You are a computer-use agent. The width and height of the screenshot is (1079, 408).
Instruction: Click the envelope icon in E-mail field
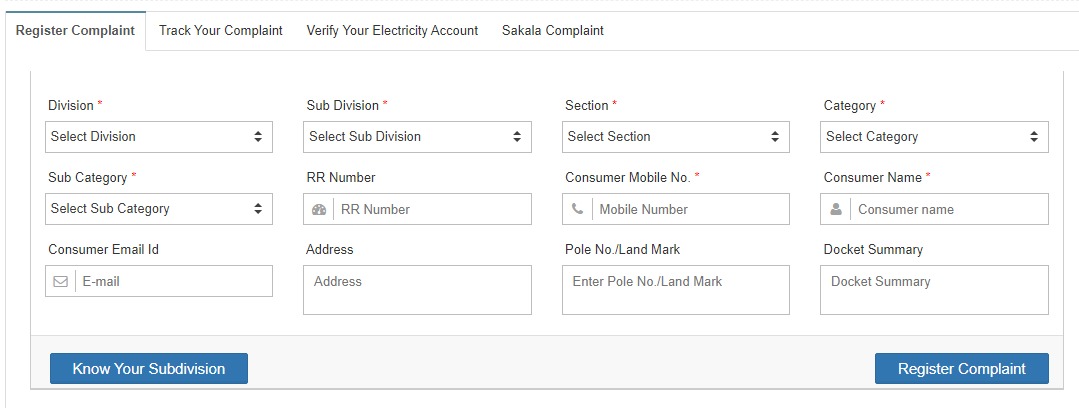coord(61,281)
